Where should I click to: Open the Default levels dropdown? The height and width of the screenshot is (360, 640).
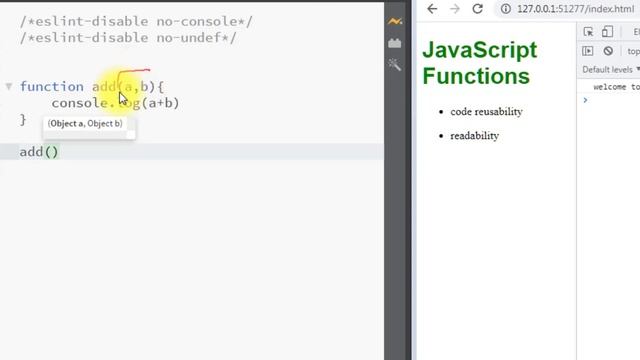pyautogui.click(x=611, y=70)
